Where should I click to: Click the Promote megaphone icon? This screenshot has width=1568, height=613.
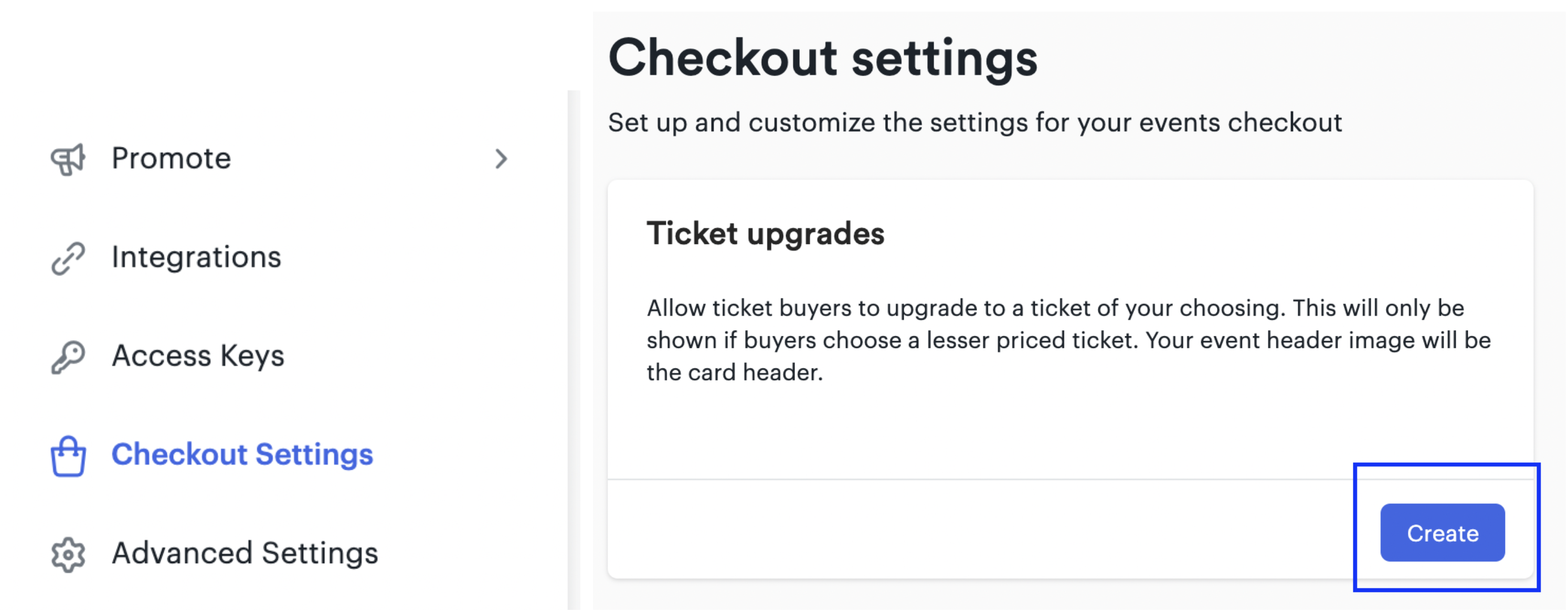[x=68, y=160]
